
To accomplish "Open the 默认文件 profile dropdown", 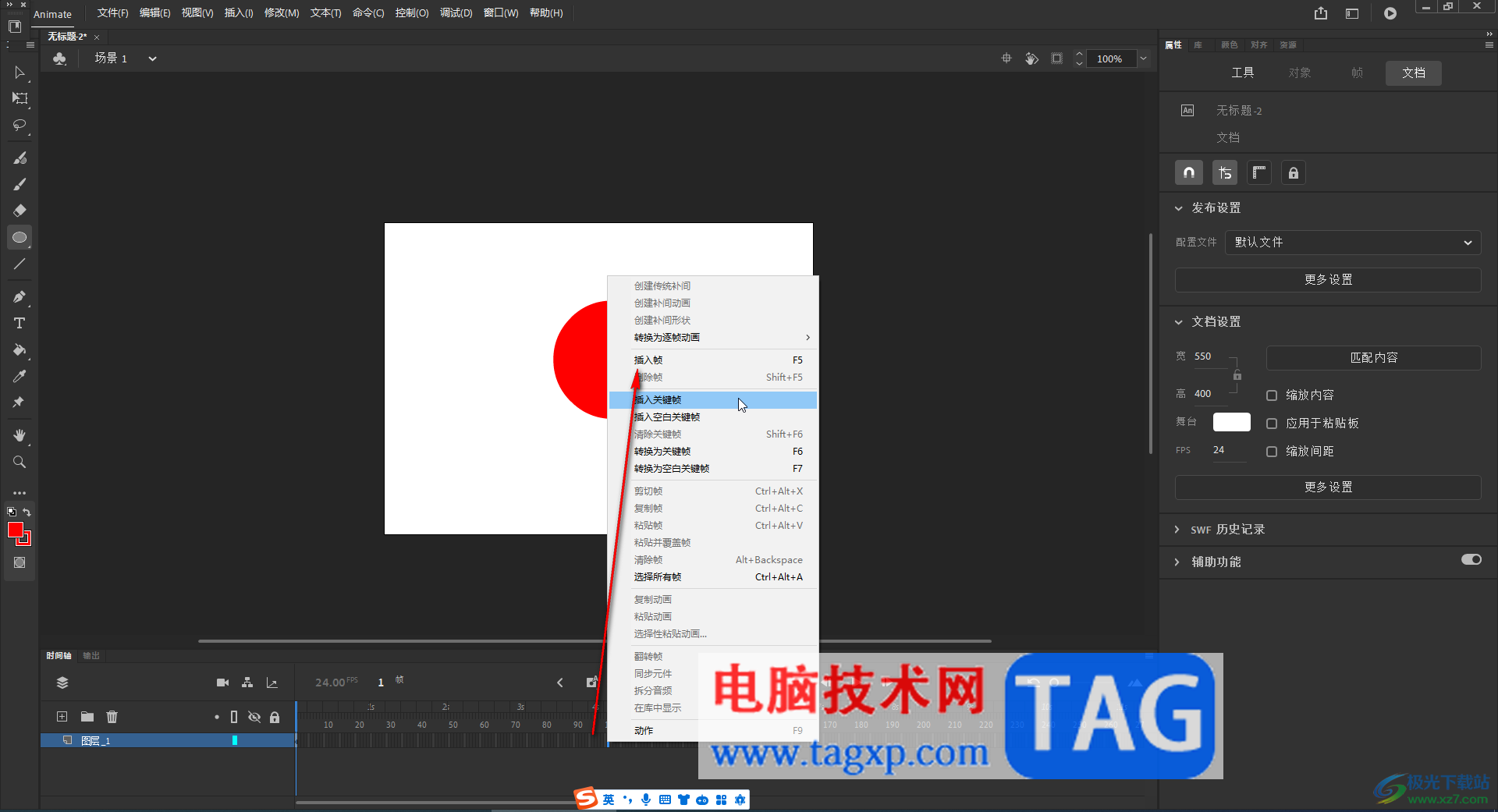I will pyautogui.click(x=1353, y=243).
